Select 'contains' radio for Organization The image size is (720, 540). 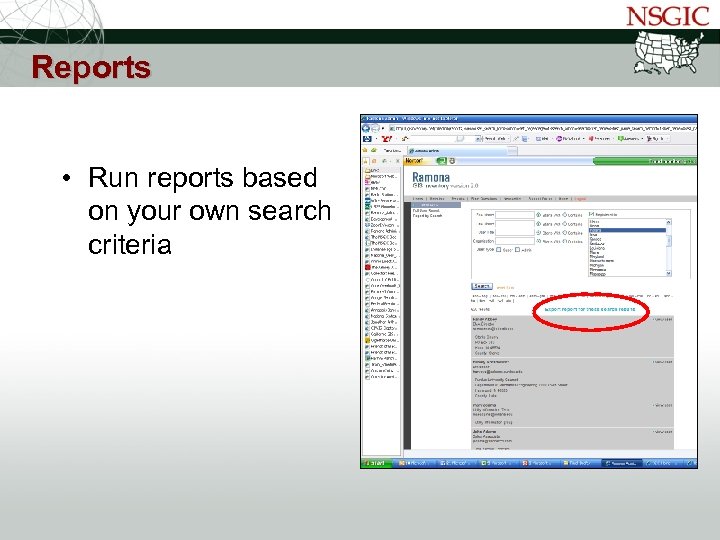point(564,241)
